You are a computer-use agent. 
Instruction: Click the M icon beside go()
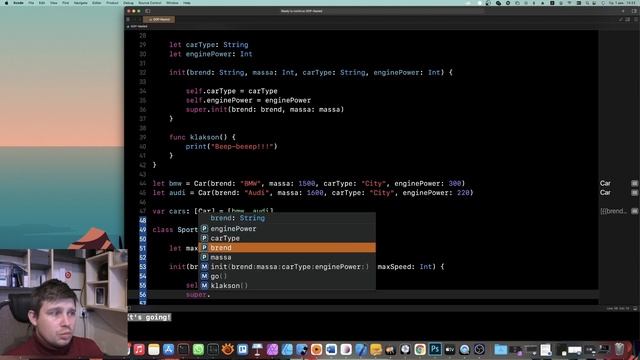click(x=204, y=276)
